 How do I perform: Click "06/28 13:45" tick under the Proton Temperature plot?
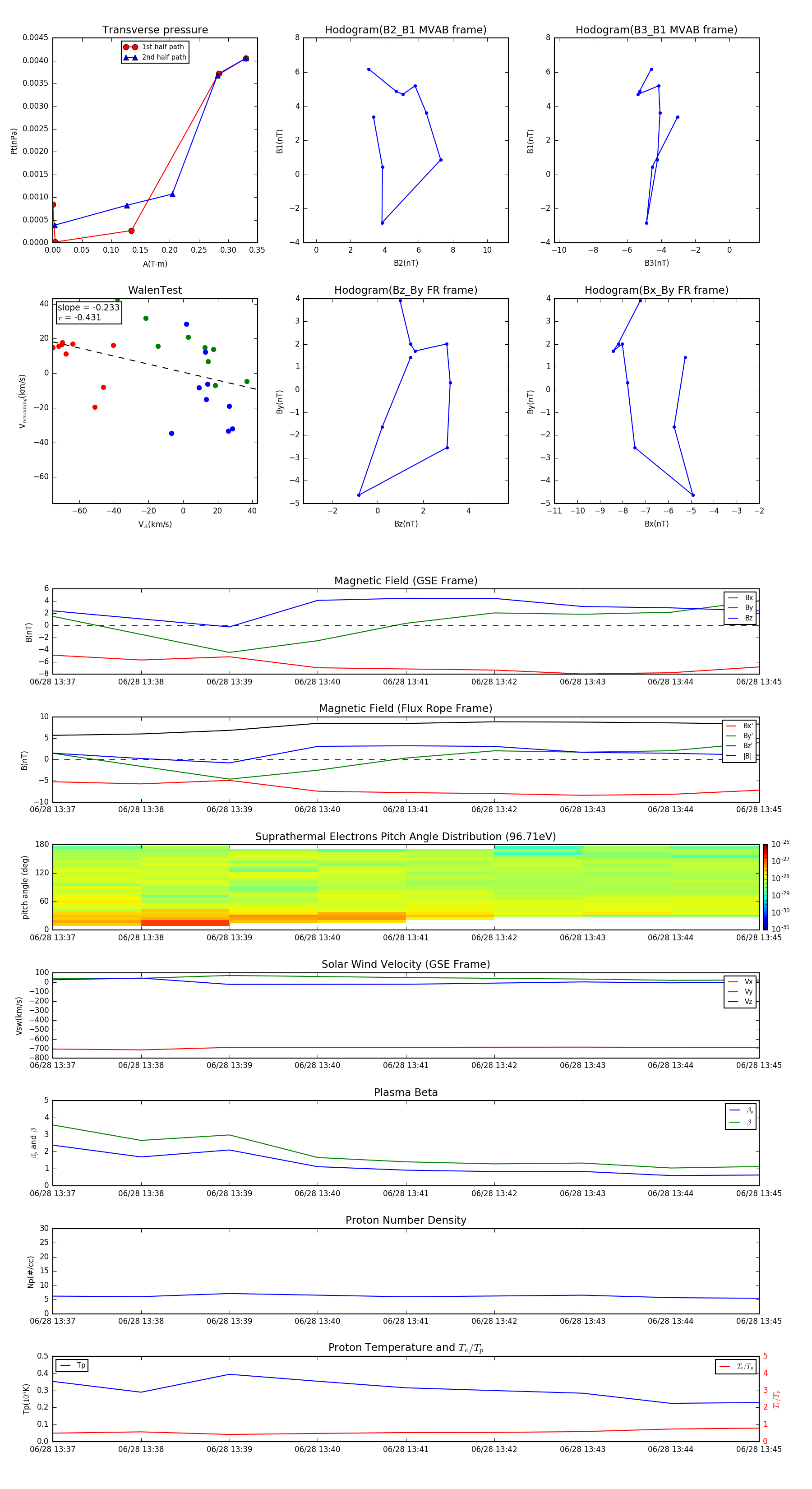[x=759, y=1449]
